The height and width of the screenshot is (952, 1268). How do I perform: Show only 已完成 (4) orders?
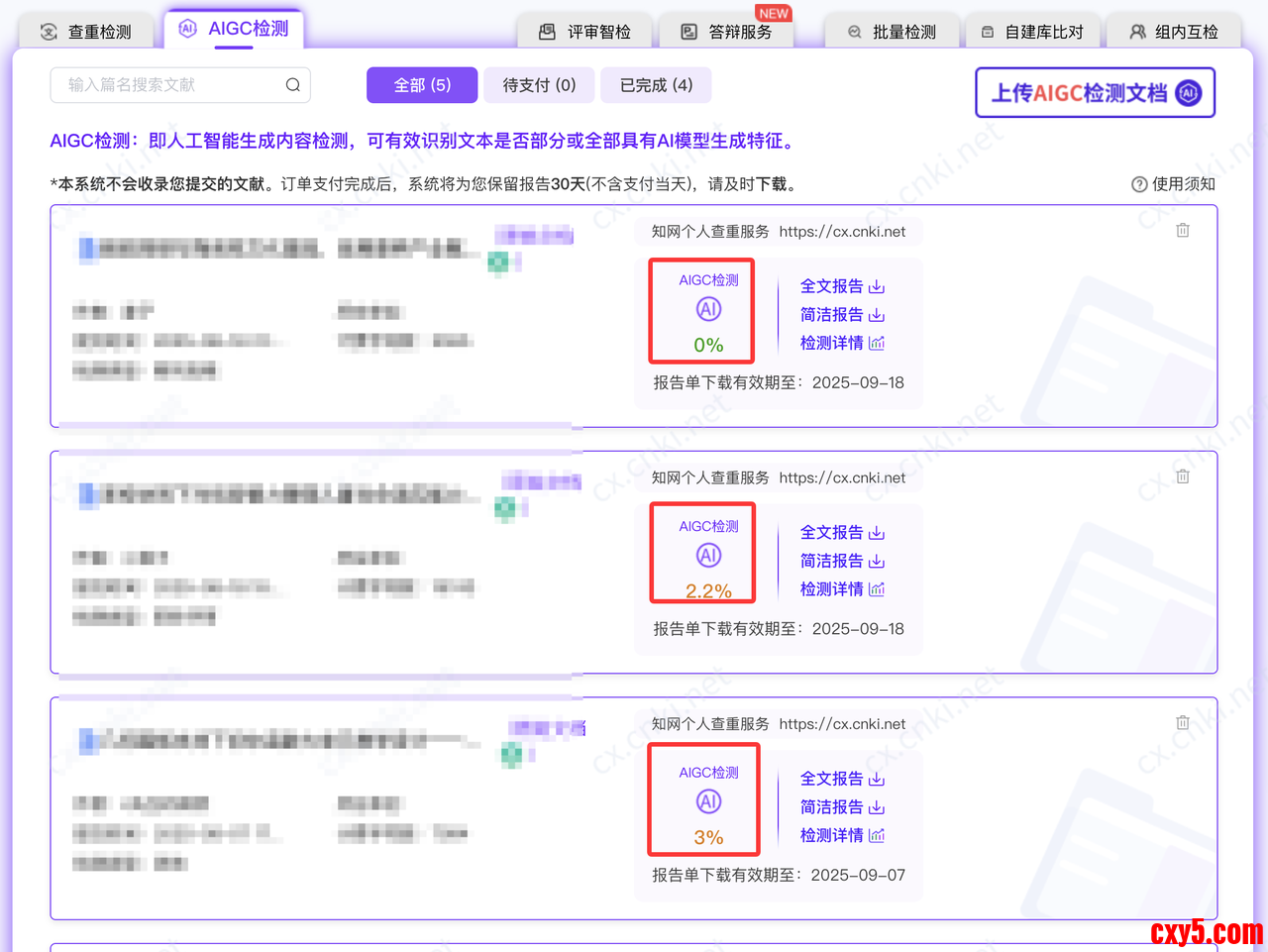656,85
